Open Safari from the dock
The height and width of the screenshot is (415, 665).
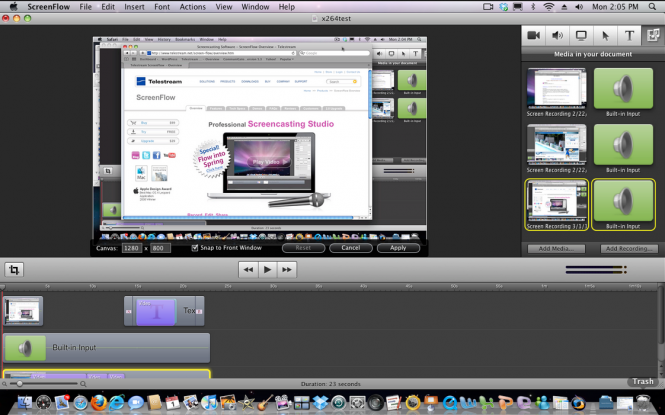click(x=80, y=402)
